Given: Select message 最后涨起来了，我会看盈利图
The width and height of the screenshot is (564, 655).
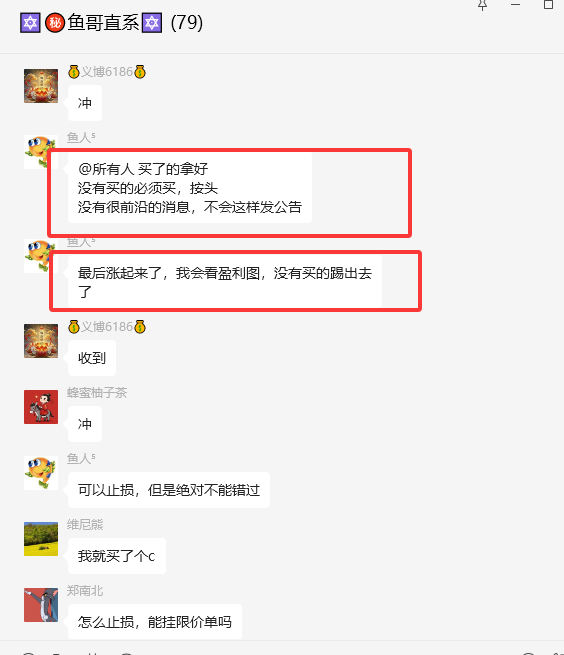Looking at the screenshot, I should pos(225,282).
